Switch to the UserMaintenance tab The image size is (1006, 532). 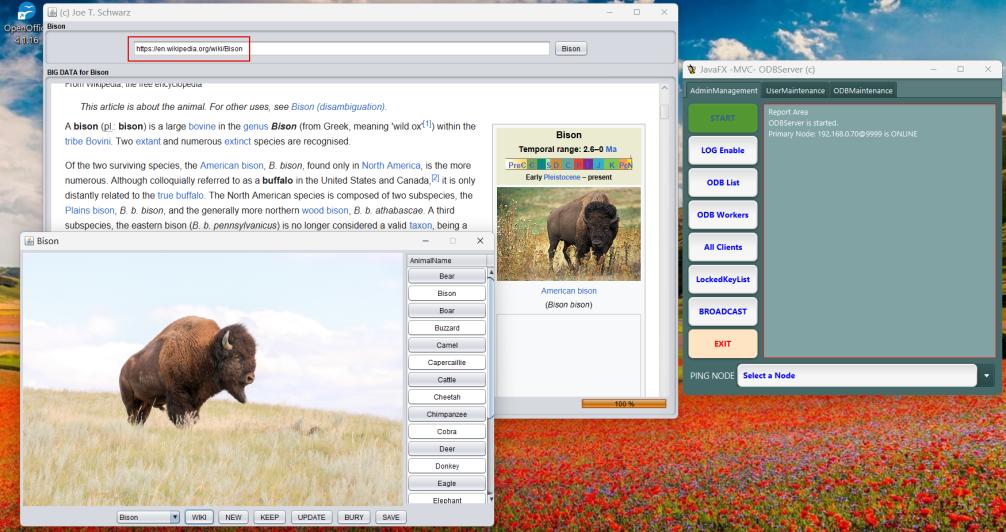(x=796, y=91)
